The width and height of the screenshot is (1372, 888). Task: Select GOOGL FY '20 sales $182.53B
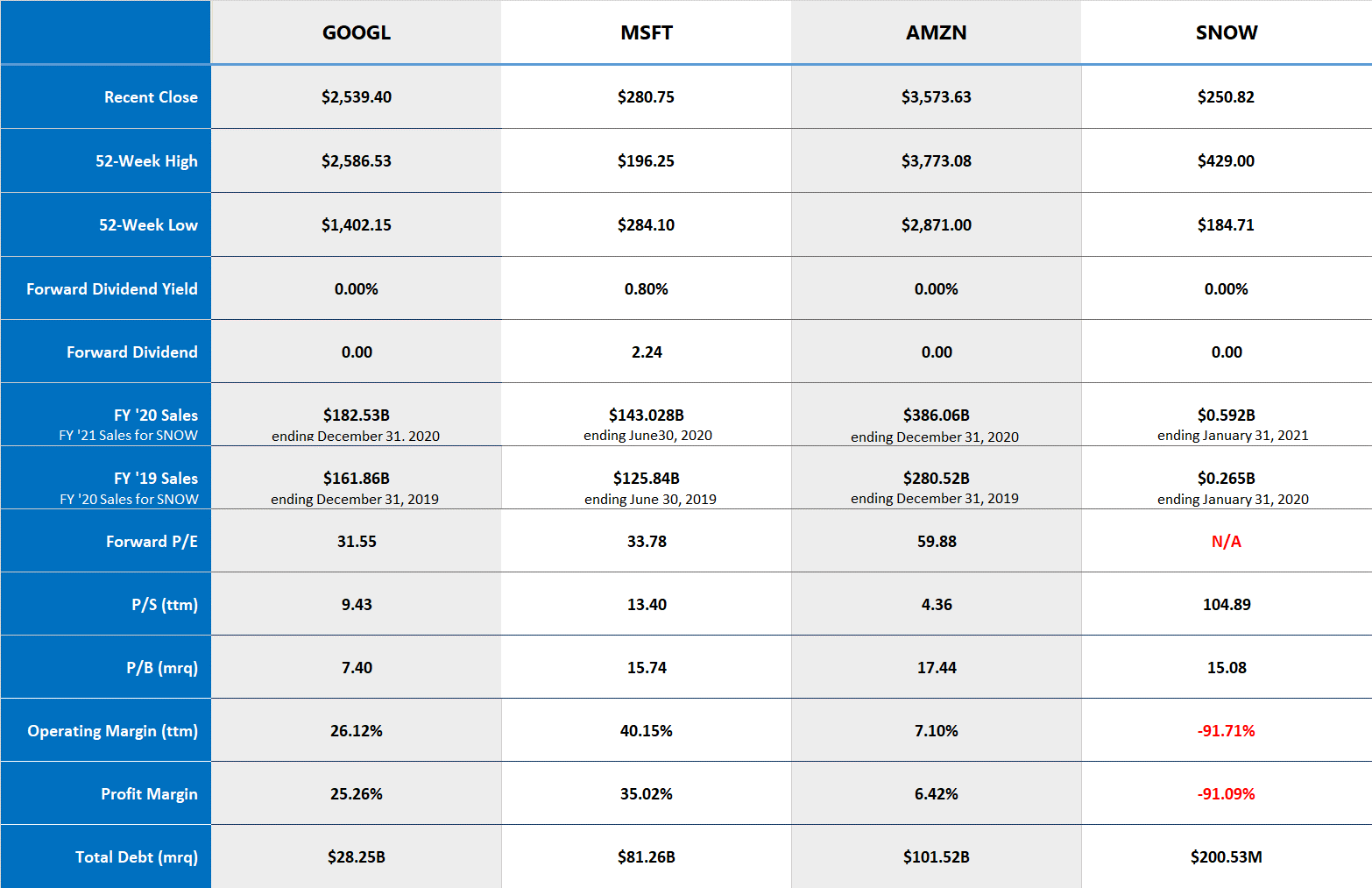[357, 416]
